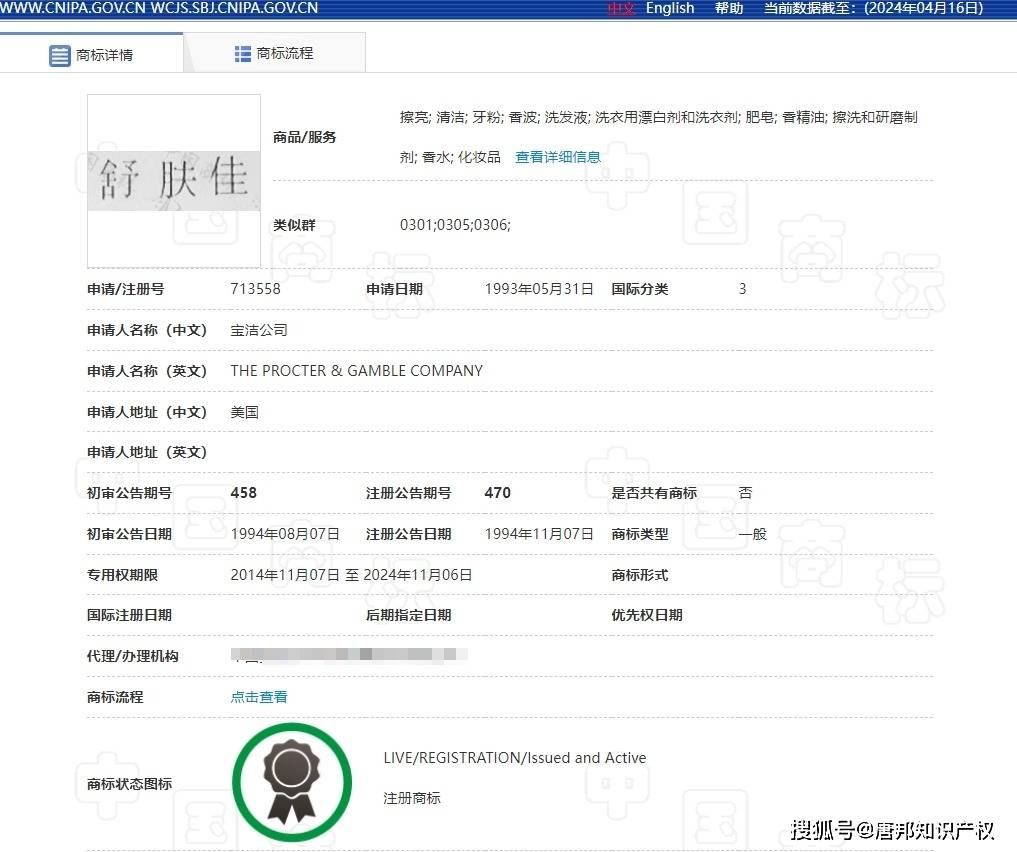Click the 商标形式 label
Image resolution: width=1017 pixels, height=852 pixels.
click(640, 575)
